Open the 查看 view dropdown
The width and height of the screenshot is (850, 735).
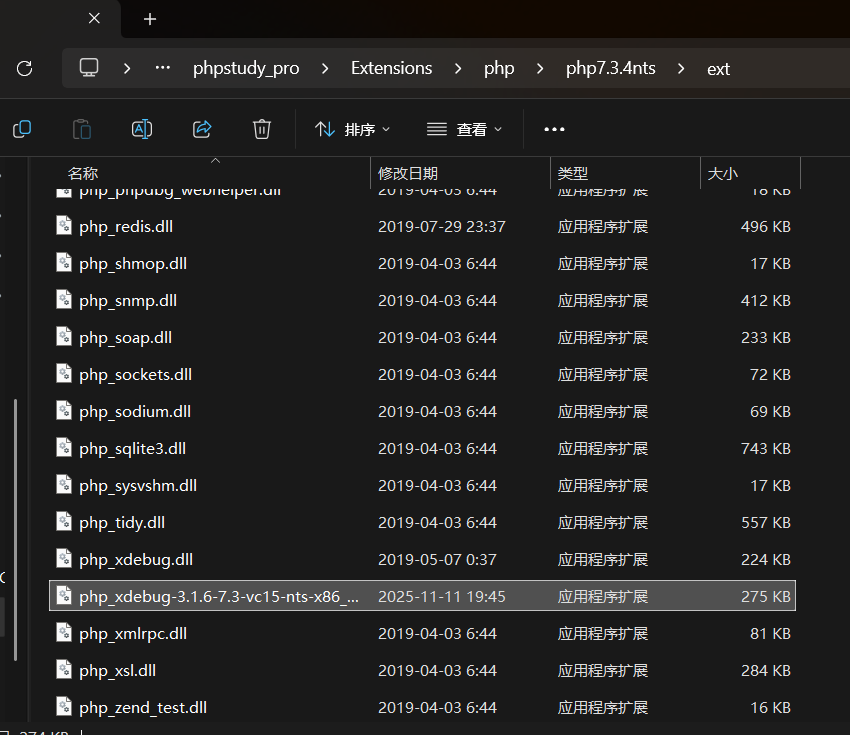coord(465,130)
